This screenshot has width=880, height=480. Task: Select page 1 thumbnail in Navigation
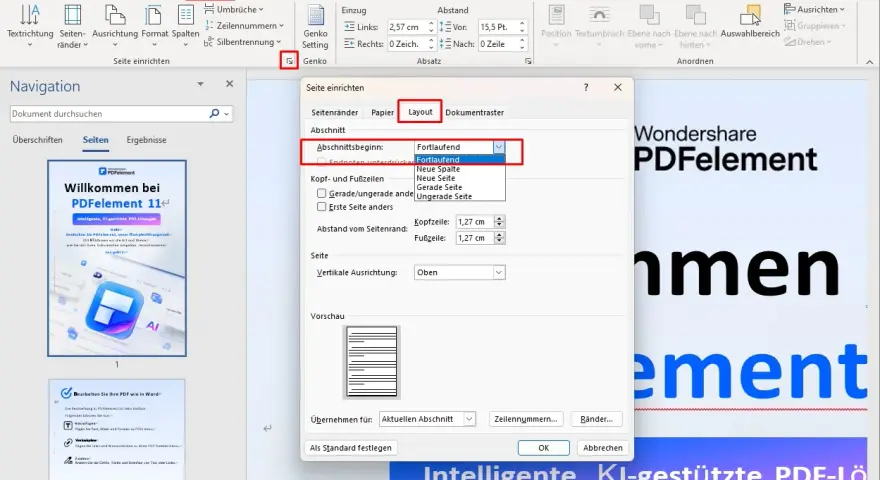[117, 258]
